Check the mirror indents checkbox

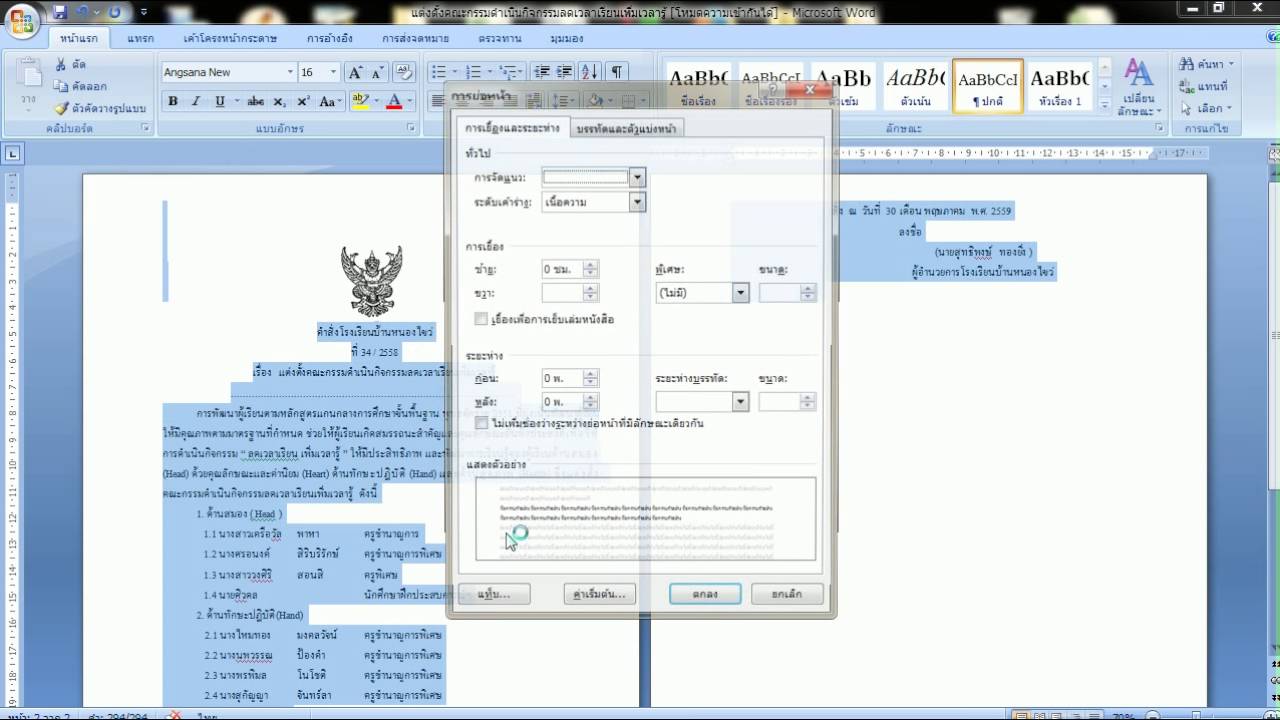point(482,319)
